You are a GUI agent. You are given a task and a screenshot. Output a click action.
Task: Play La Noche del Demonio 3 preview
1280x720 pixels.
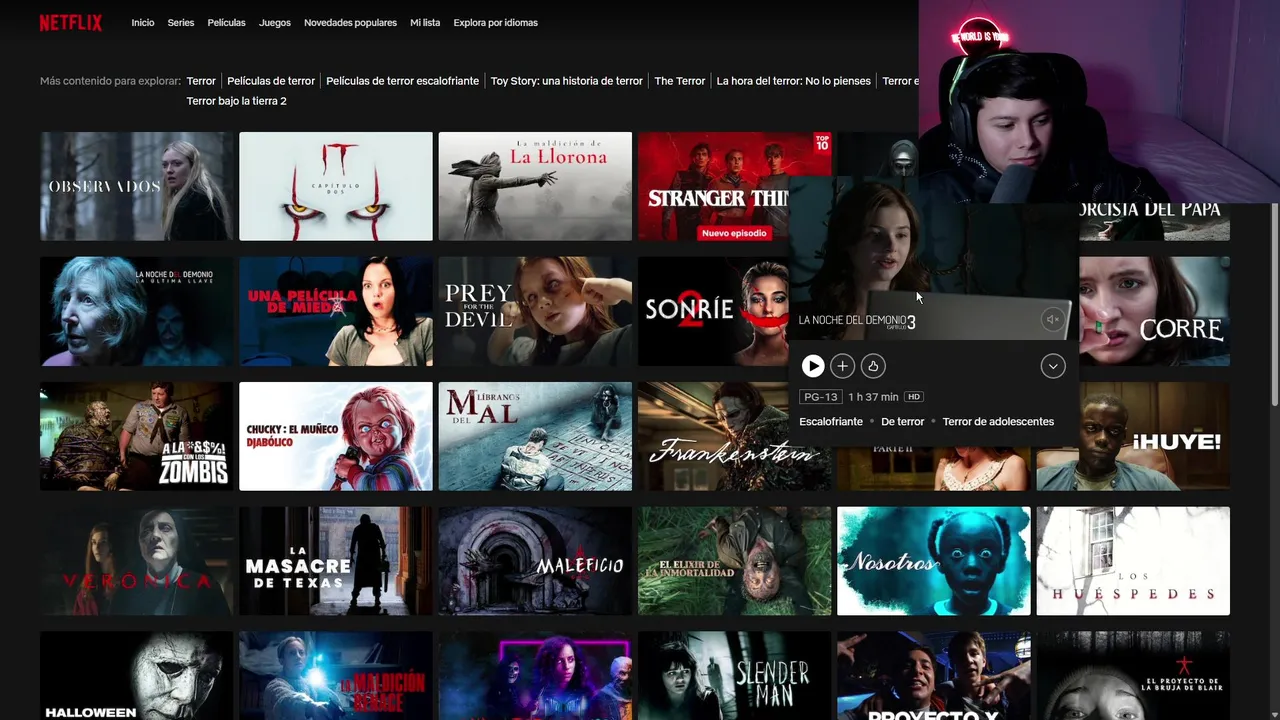813,366
